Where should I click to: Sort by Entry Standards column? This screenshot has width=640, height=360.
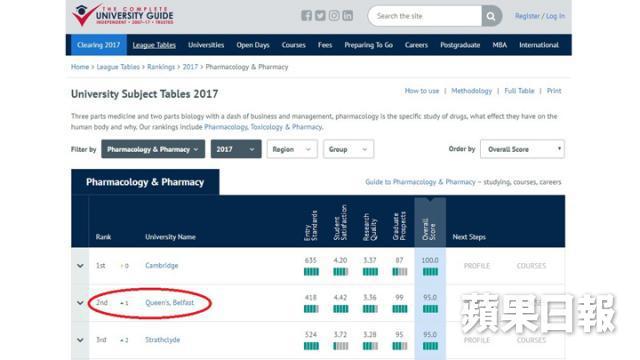click(x=311, y=225)
